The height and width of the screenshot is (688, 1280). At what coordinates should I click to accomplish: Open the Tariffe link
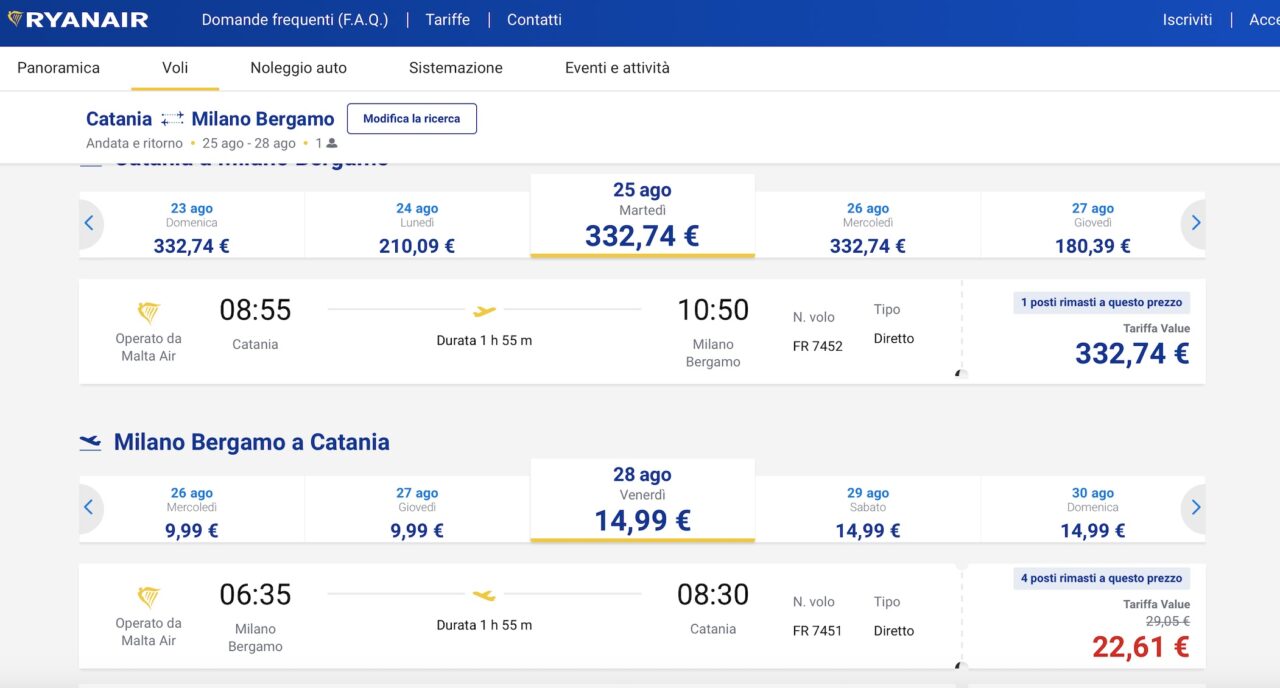(x=447, y=20)
